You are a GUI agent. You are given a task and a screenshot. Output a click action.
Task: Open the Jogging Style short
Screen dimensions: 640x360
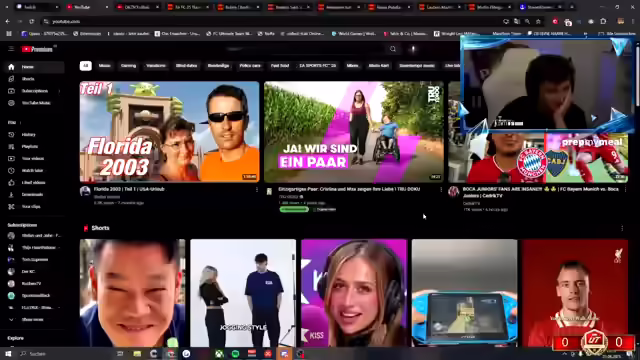(243, 293)
